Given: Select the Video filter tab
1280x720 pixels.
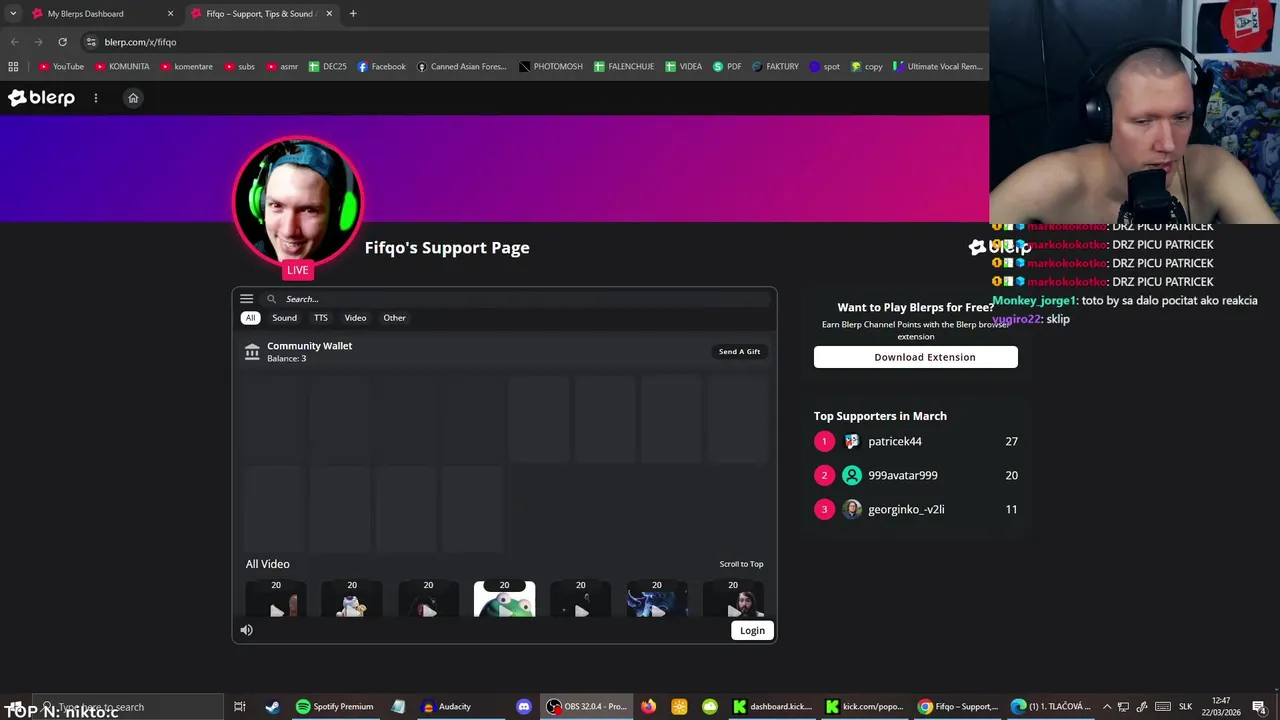Looking at the screenshot, I should click(x=355, y=318).
